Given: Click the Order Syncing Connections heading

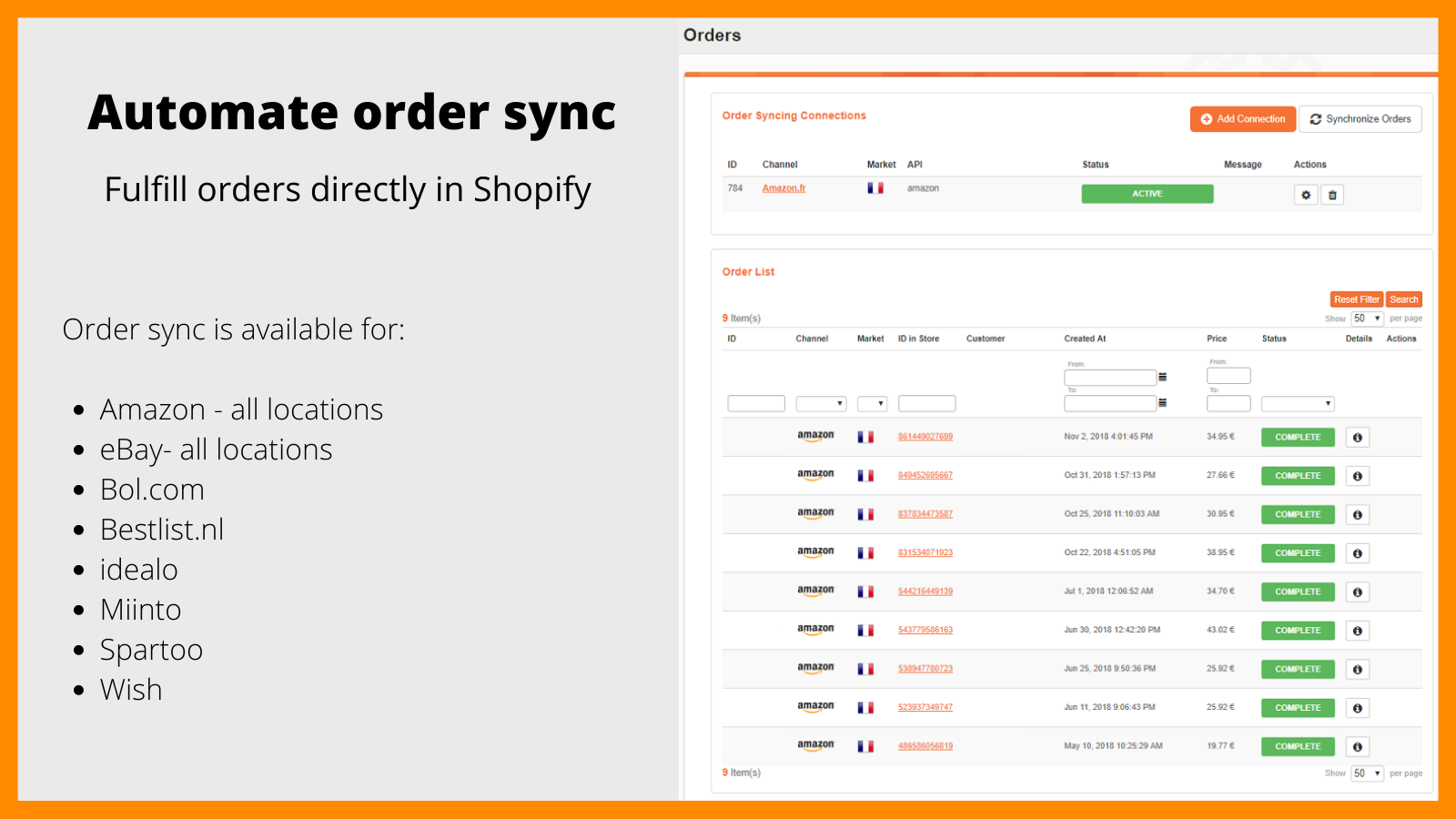Looking at the screenshot, I should coord(794,116).
